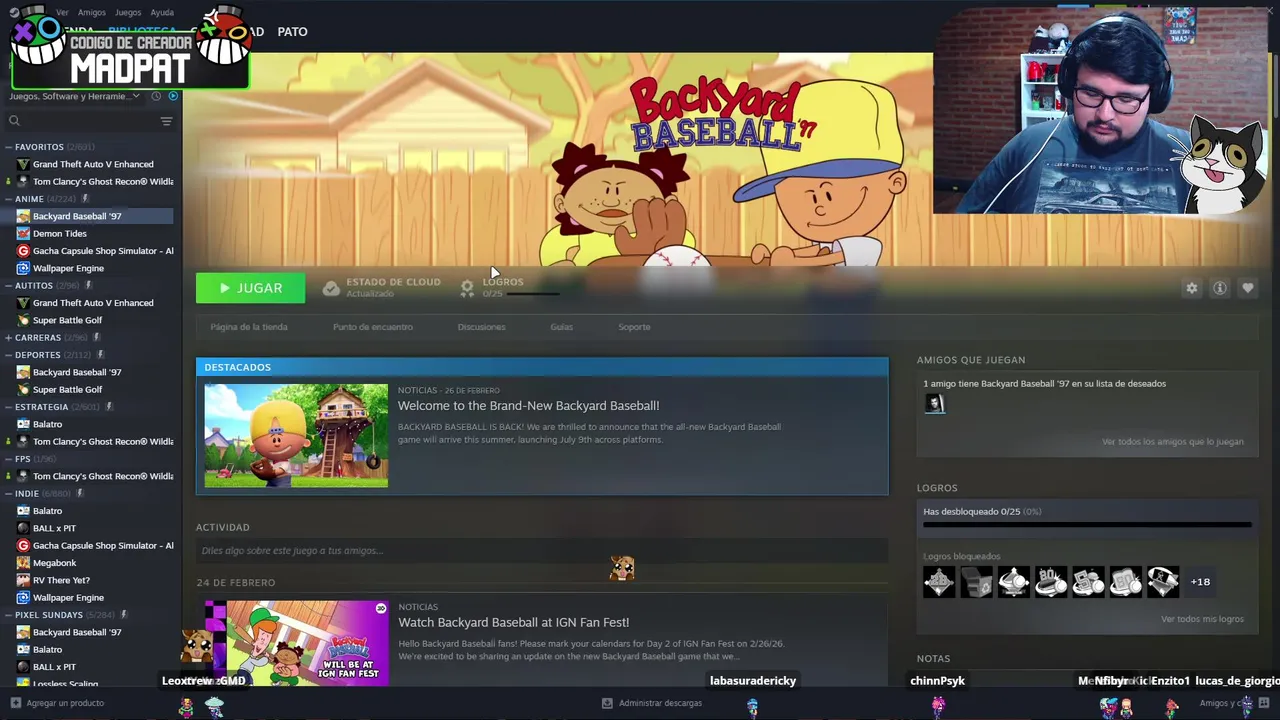Click the cloud status checkmark icon
Viewport: 1280px width, 720px height.
tap(331, 288)
